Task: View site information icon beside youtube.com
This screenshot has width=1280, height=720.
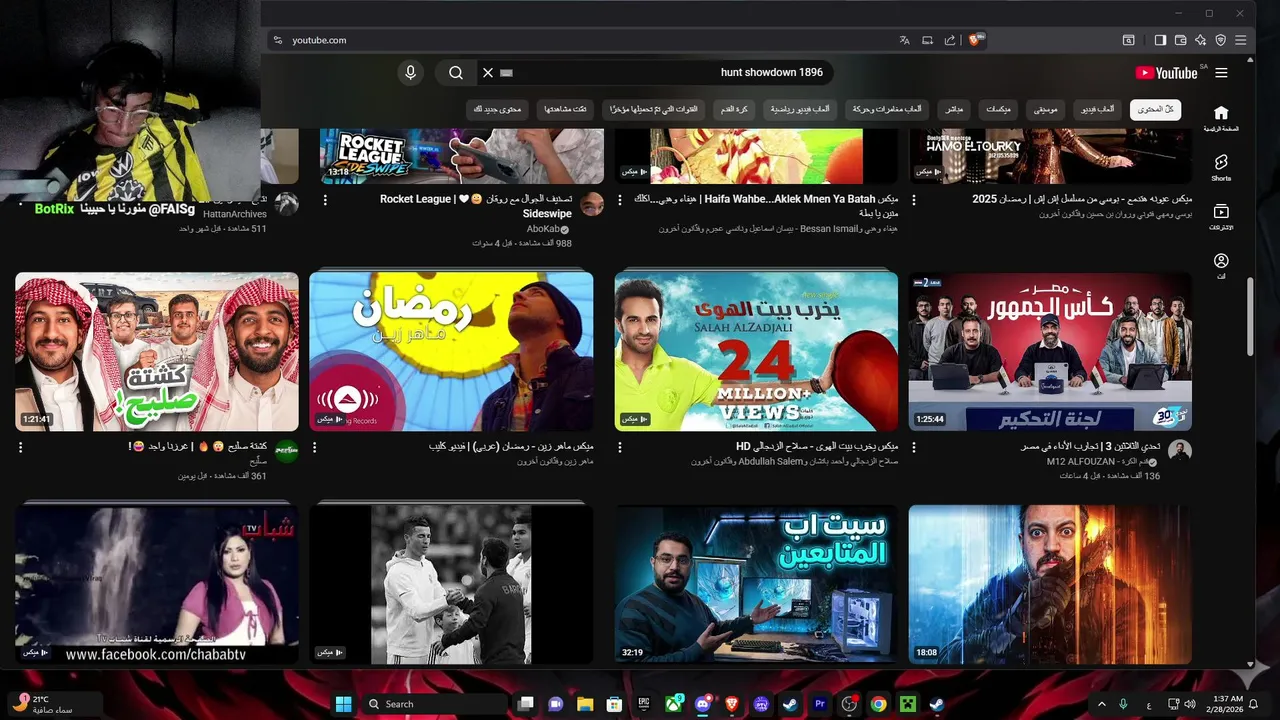Action: pos(278,40)
